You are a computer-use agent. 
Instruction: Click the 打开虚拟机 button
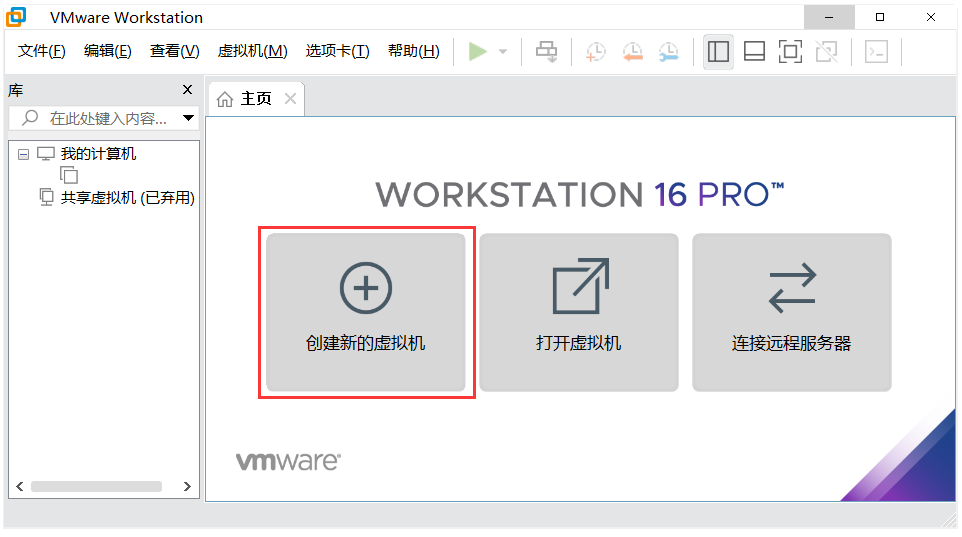579,312
